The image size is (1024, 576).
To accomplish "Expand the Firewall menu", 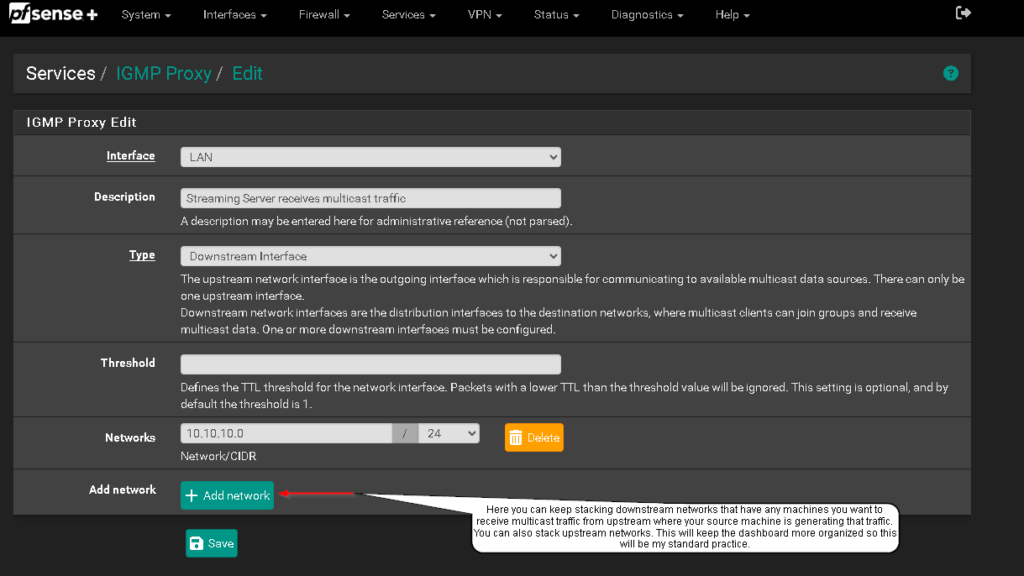I will pyautogui.click(x=324, y=15).
